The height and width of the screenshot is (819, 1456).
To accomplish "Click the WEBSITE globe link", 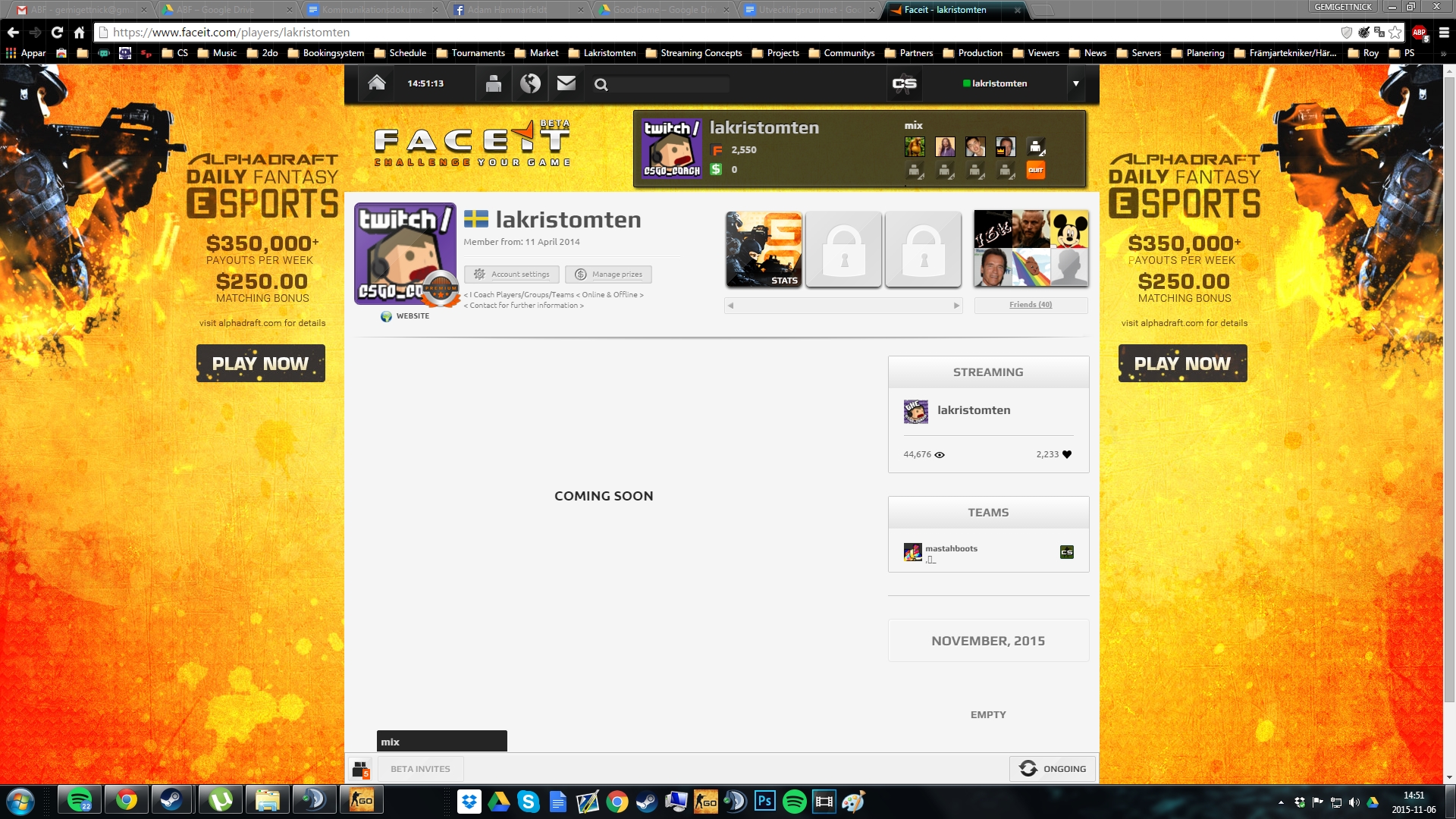I will [x=405, y=316].
